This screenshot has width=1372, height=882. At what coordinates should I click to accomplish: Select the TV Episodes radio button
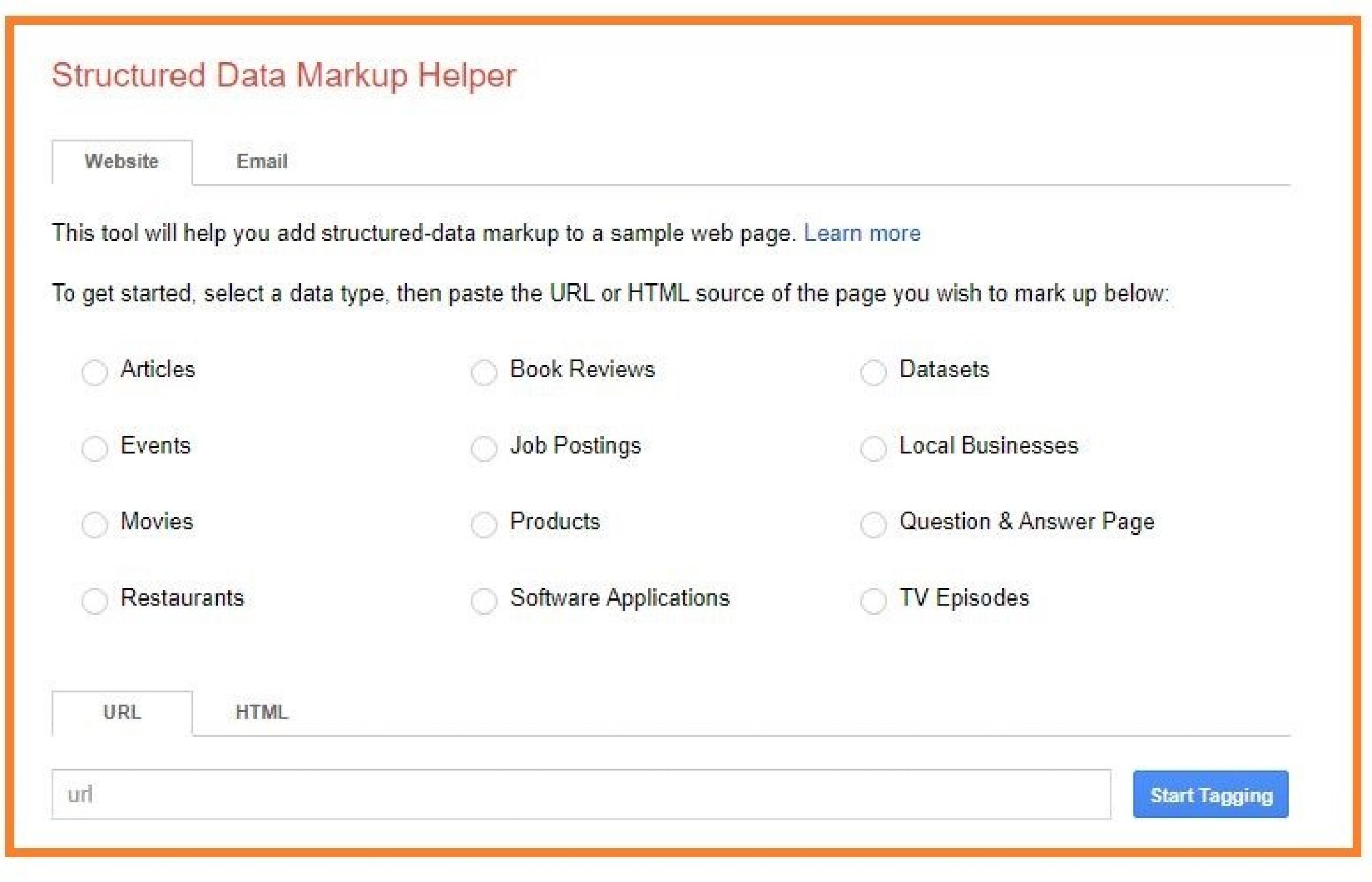click(874, 602)
